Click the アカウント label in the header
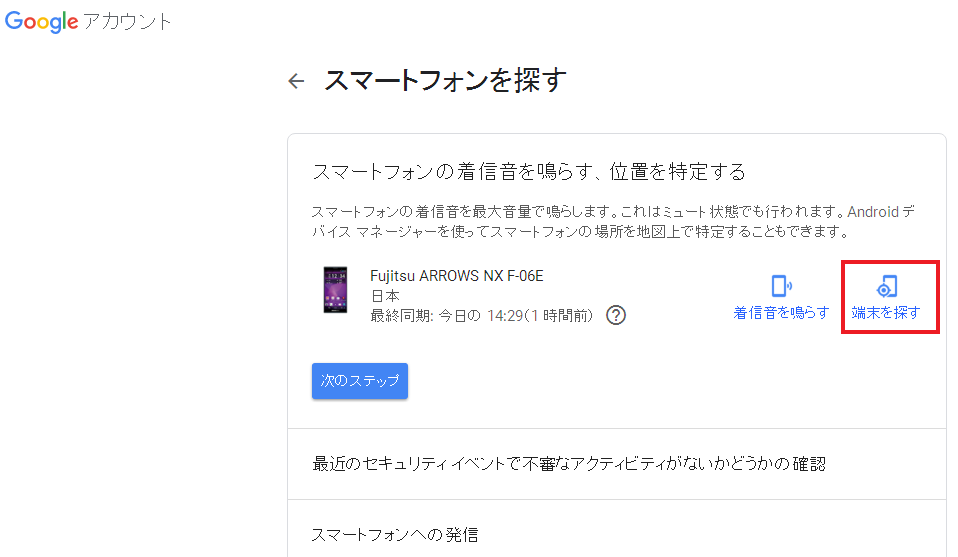The width and height of the screenshot is (958, 557). [x=129, y=22]
